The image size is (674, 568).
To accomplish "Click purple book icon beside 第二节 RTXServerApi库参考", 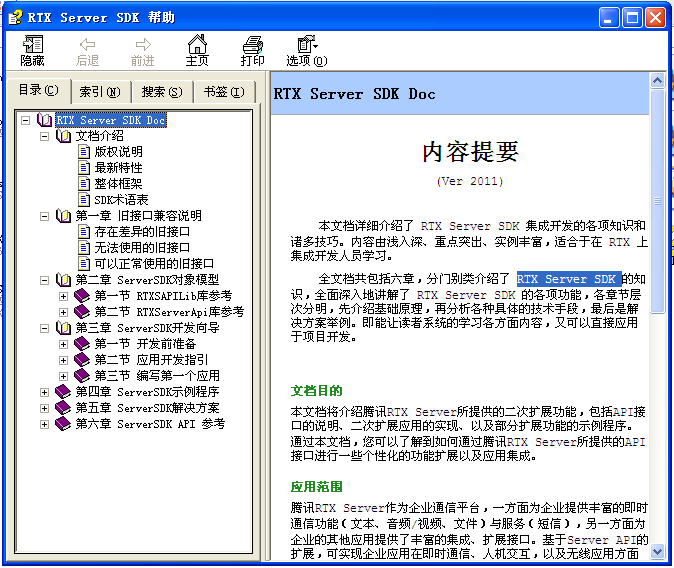I will (x=82, y=312).
